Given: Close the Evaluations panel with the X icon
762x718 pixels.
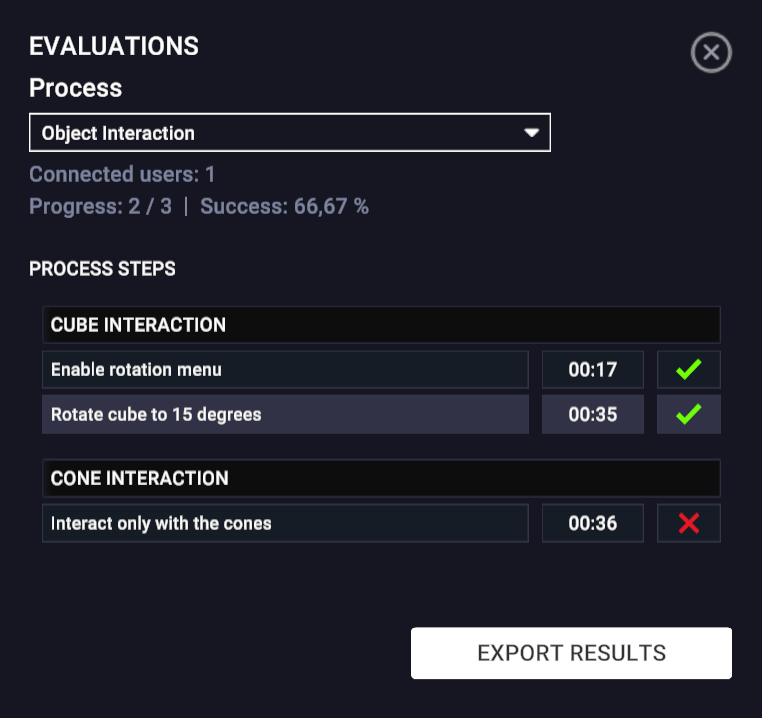Looking at the screenshot, I should tap(711, 52).
